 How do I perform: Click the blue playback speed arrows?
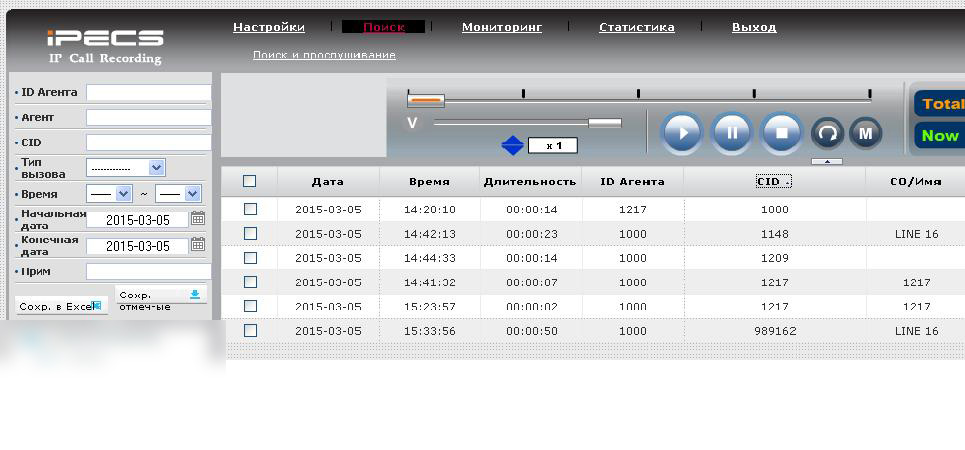click(x=512, y=146)
